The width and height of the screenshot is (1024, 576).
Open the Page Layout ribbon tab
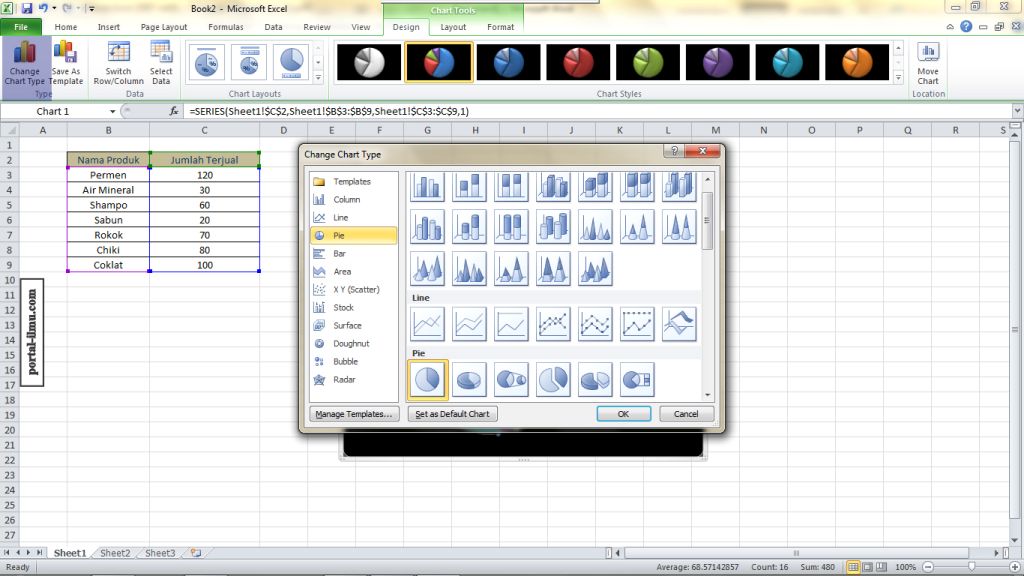(x=164, y=27)
